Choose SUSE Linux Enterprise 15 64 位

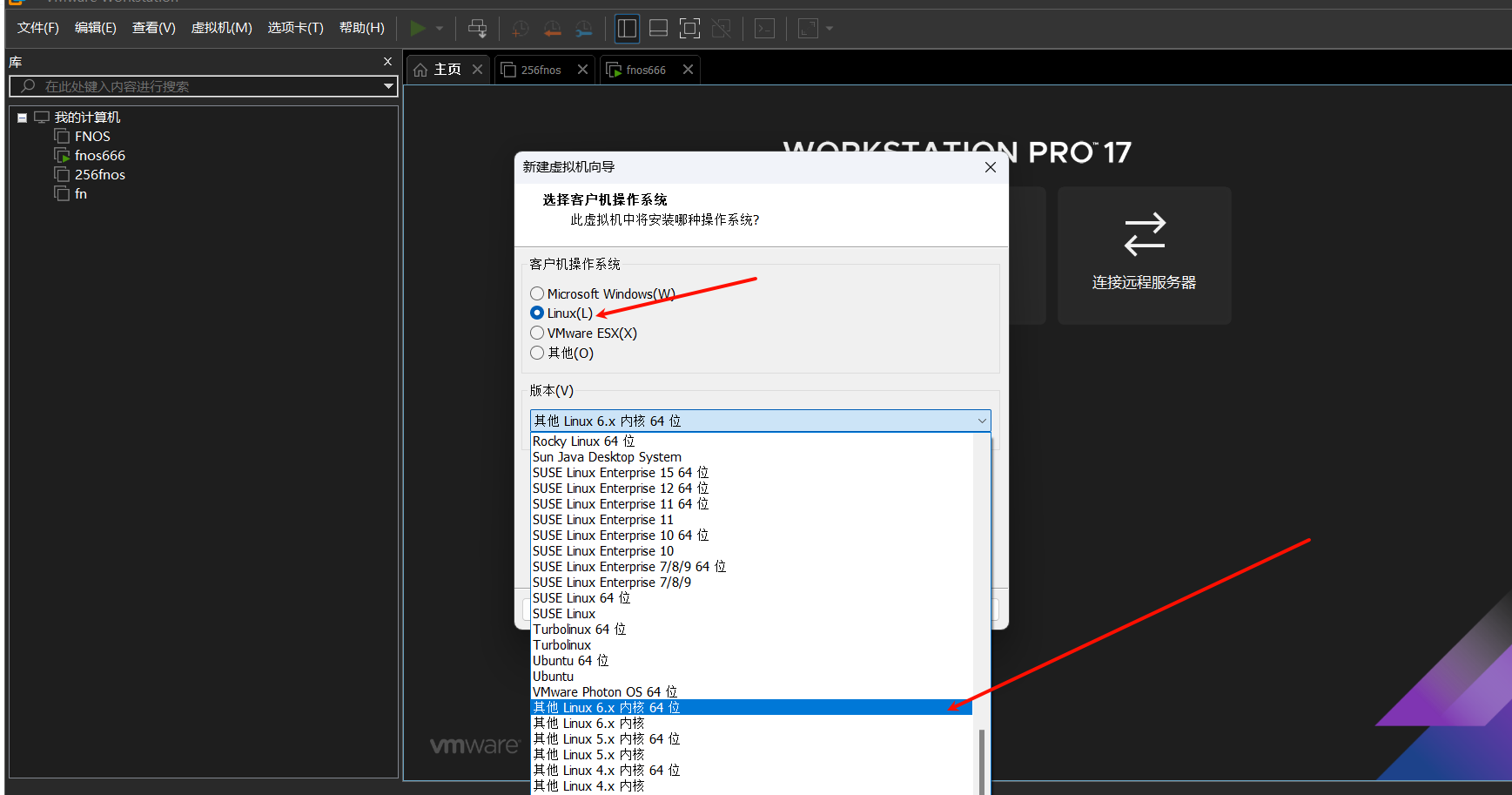(751, 473)
